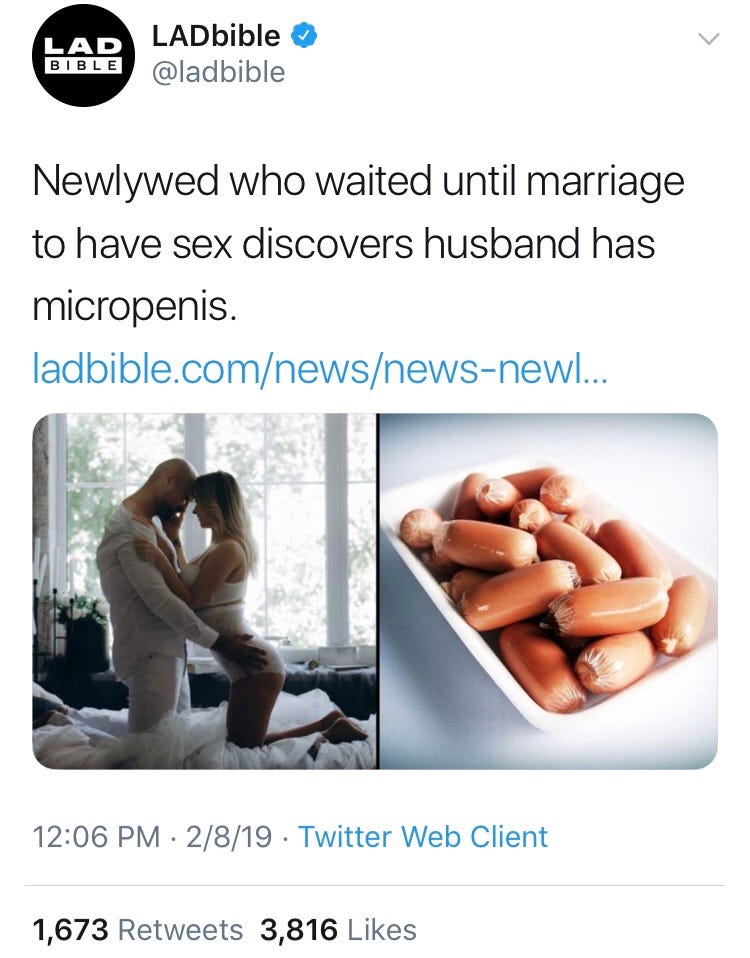The image size is (750, 958).
Task: Open the LADbible profile avatar
Action: pyautogui.click(x=84, y=56)
